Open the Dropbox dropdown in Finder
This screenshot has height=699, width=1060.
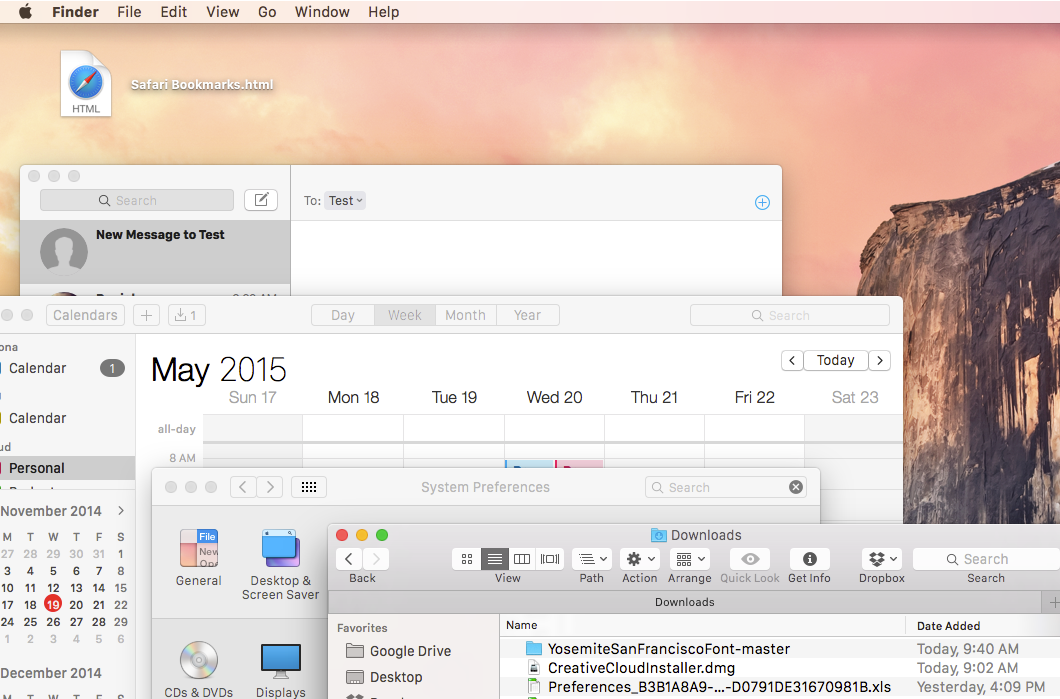(x=882, y=559)
